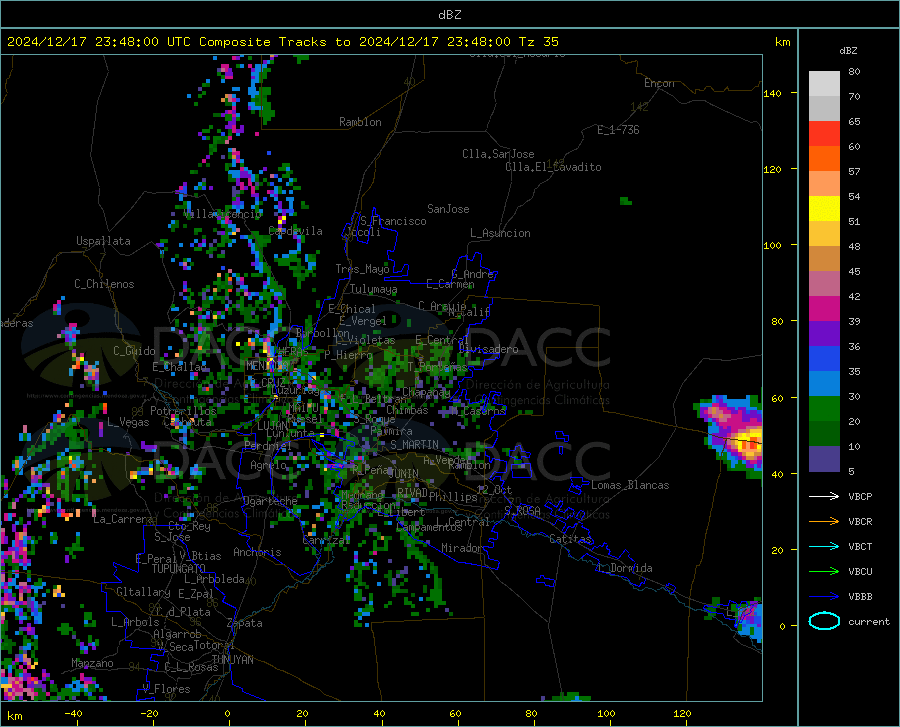Image resolution: width=900 pixels, height=727 pixels.
Task: Select the magenta swatch in dBZ scale
Action: point(824,308)
